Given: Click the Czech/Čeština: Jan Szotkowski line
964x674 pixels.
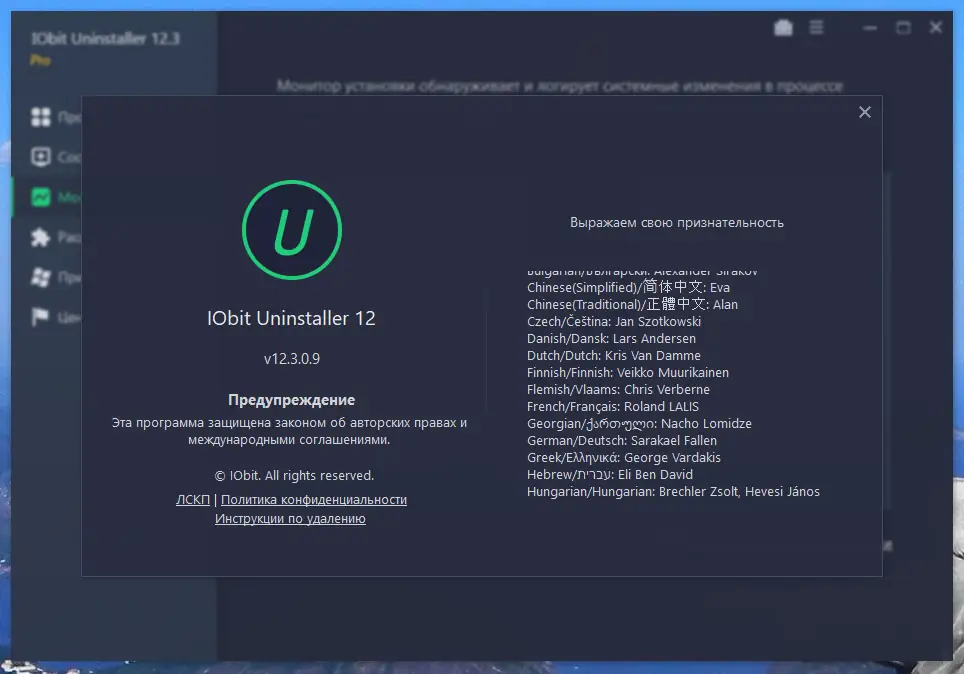Looking at the screenshot, I should coord(614,322).
